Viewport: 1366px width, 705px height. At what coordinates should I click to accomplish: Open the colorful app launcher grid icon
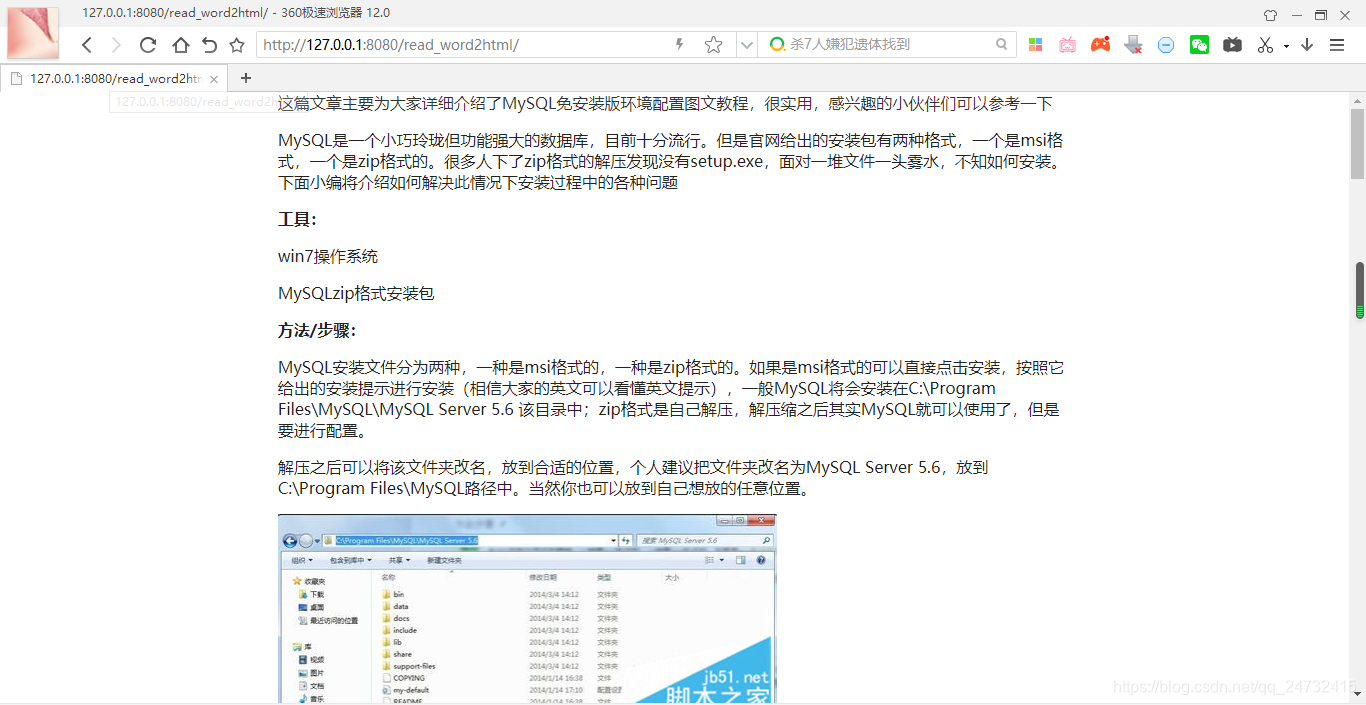[x=1035, y=45]
